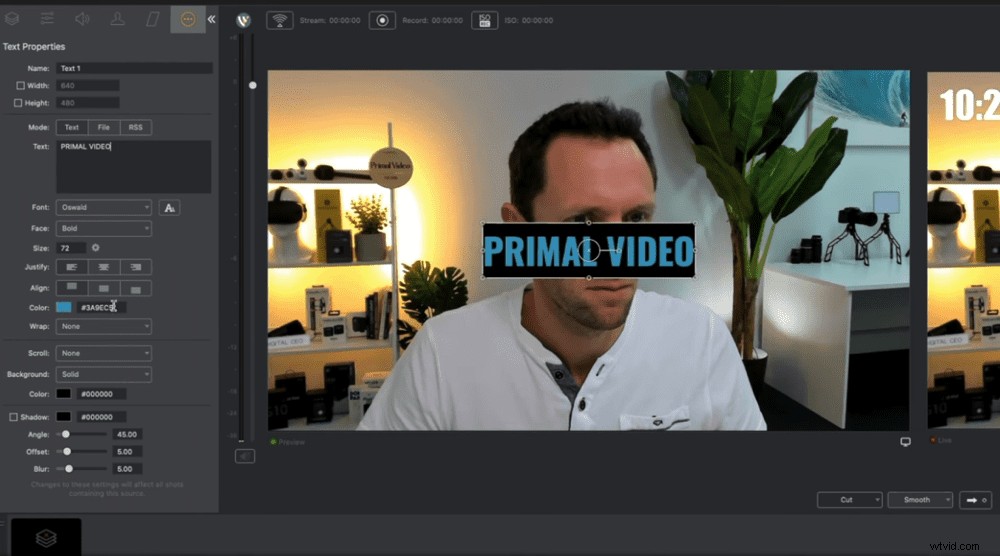Screen dimensions: 1000x556
Task: Enable the Height checkbox
Action: (x=18, y=103)
